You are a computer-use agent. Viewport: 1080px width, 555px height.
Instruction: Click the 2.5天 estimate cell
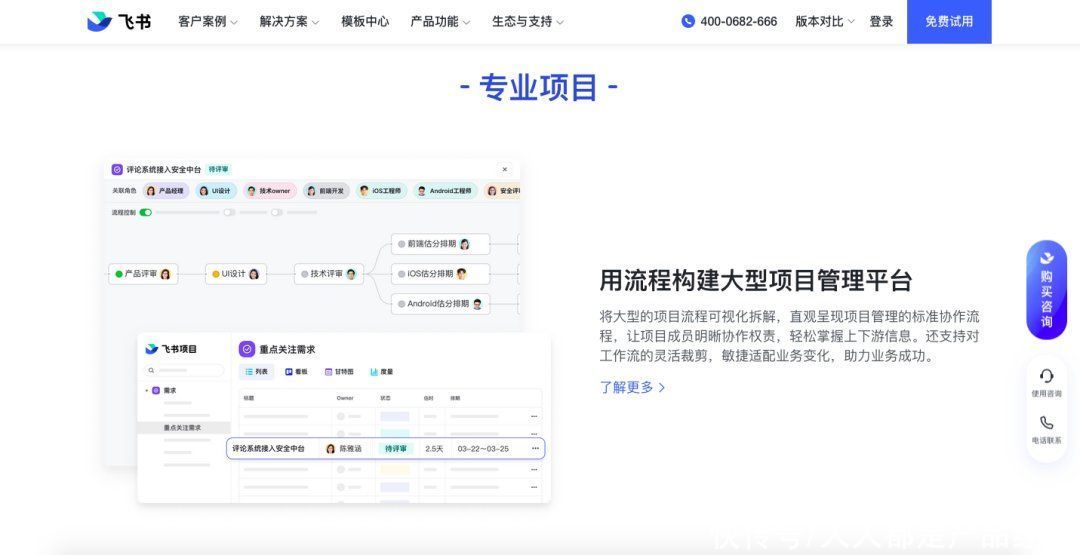tap(434, 449)
